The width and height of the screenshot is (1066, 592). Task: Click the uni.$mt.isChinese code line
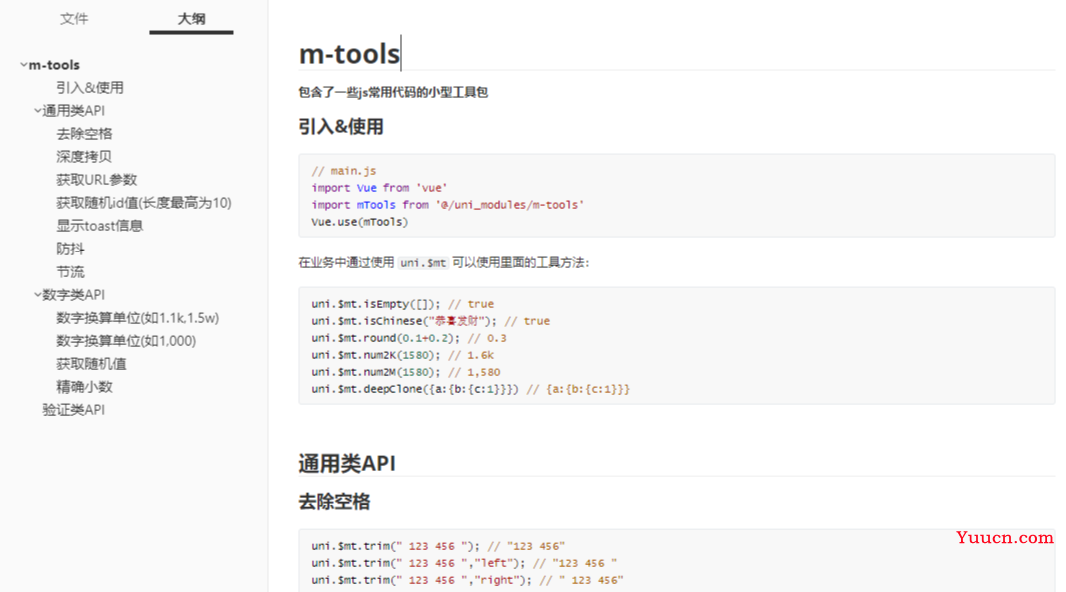(430, 321)
